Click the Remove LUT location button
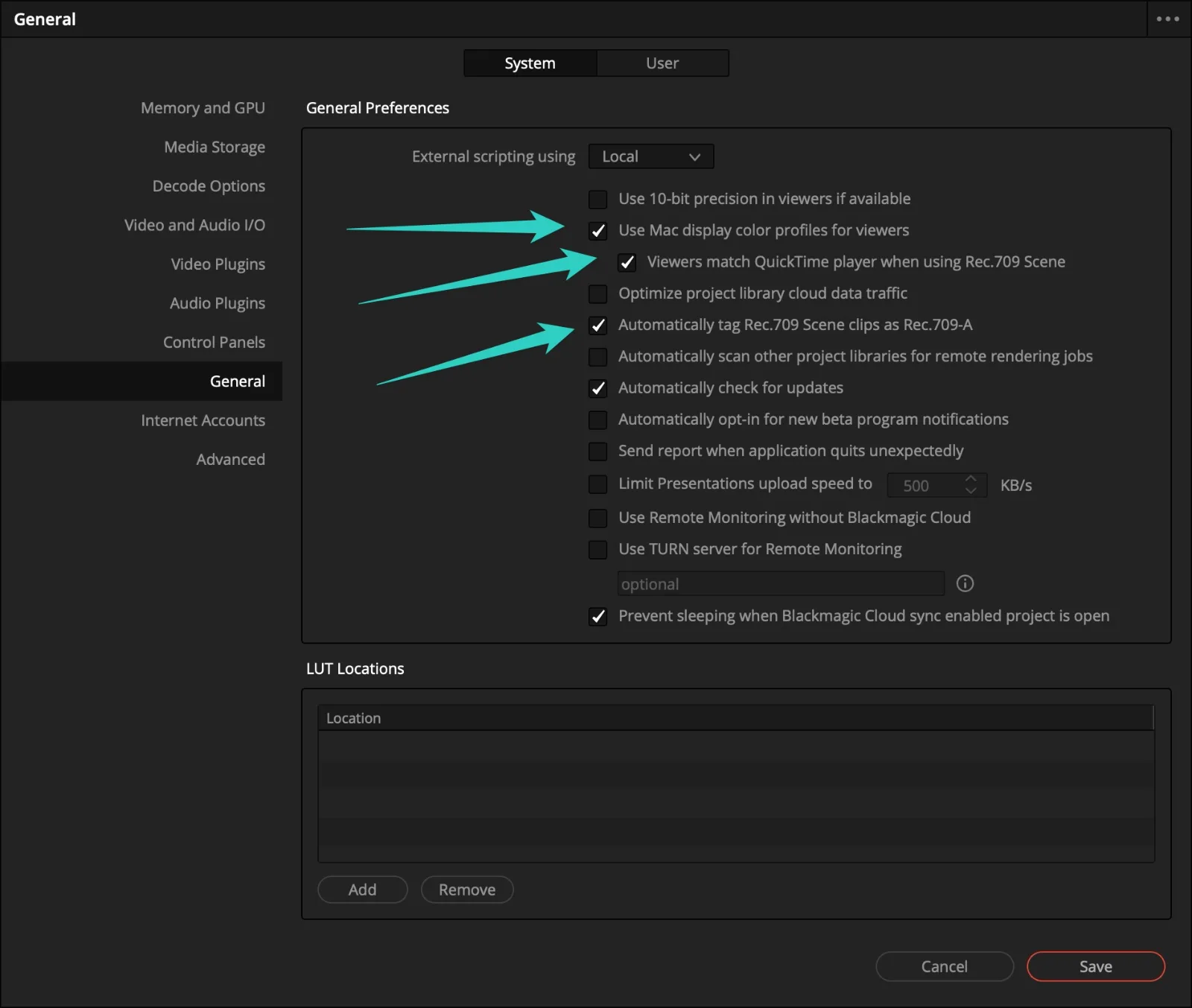1192x1008 pixels. pyautogui.click(x=467, y=890)
